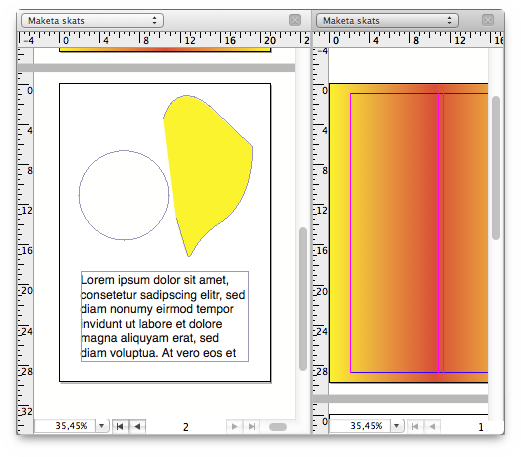The width and height of the screenshot is (521, 457).
Task: Click the left pane 35,45% zoom field
Action: coord(65,426)
